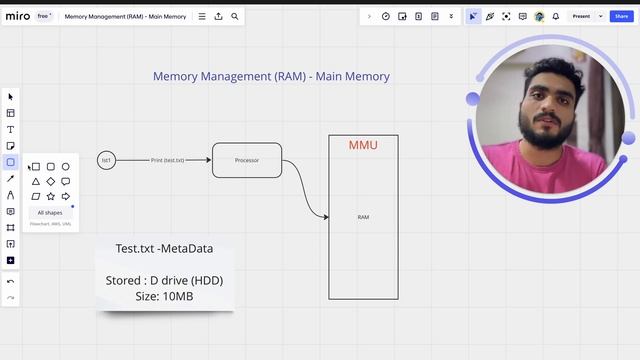Select the connection line arrow tool
640x360 pixels.
[x=11, y=179]
